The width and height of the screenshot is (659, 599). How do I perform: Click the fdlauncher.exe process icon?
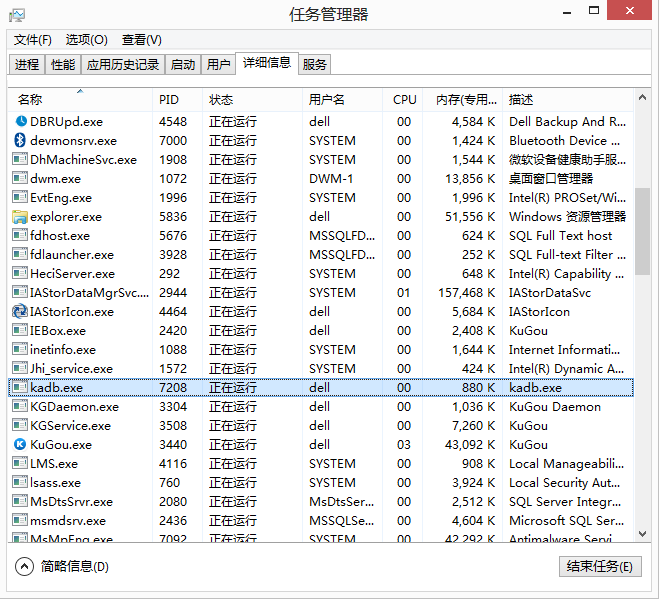[x=20, y=254]
